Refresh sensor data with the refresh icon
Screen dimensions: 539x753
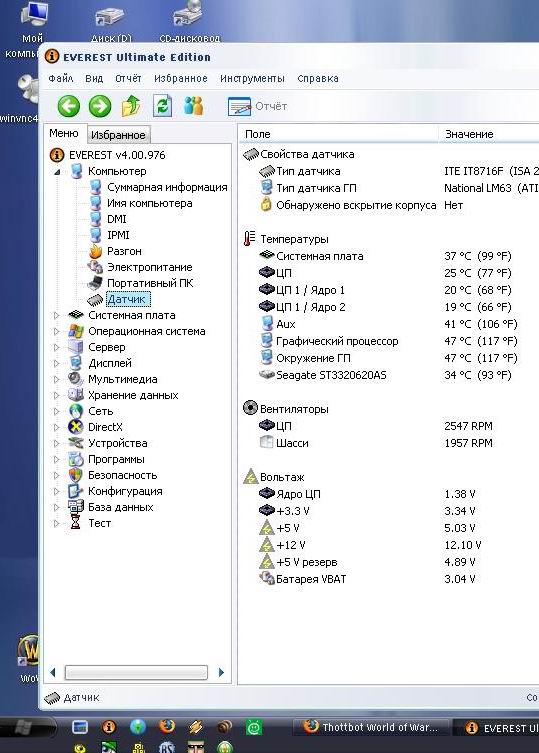[162, 106]
